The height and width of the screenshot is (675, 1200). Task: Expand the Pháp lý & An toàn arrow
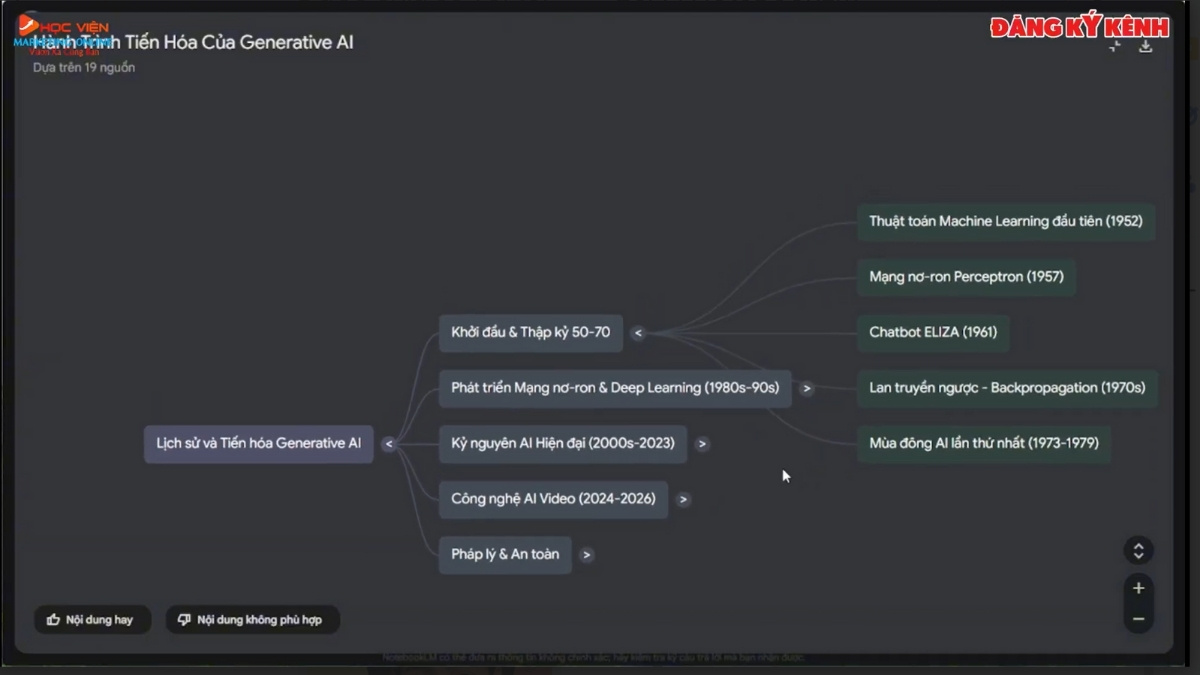coord(587,555)
